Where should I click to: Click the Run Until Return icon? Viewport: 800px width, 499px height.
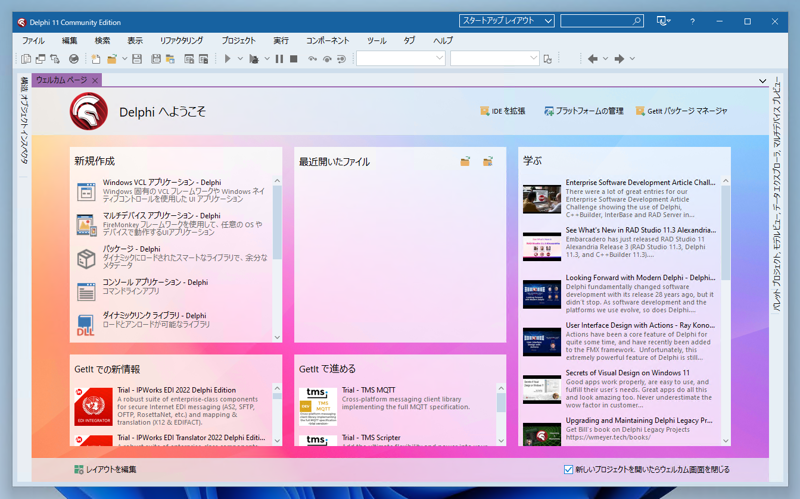341,59
